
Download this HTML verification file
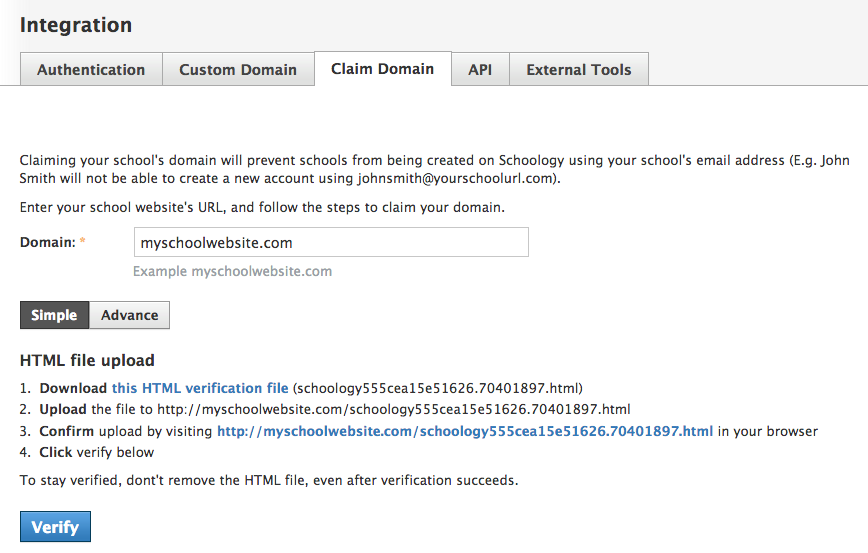click(200, 388)
